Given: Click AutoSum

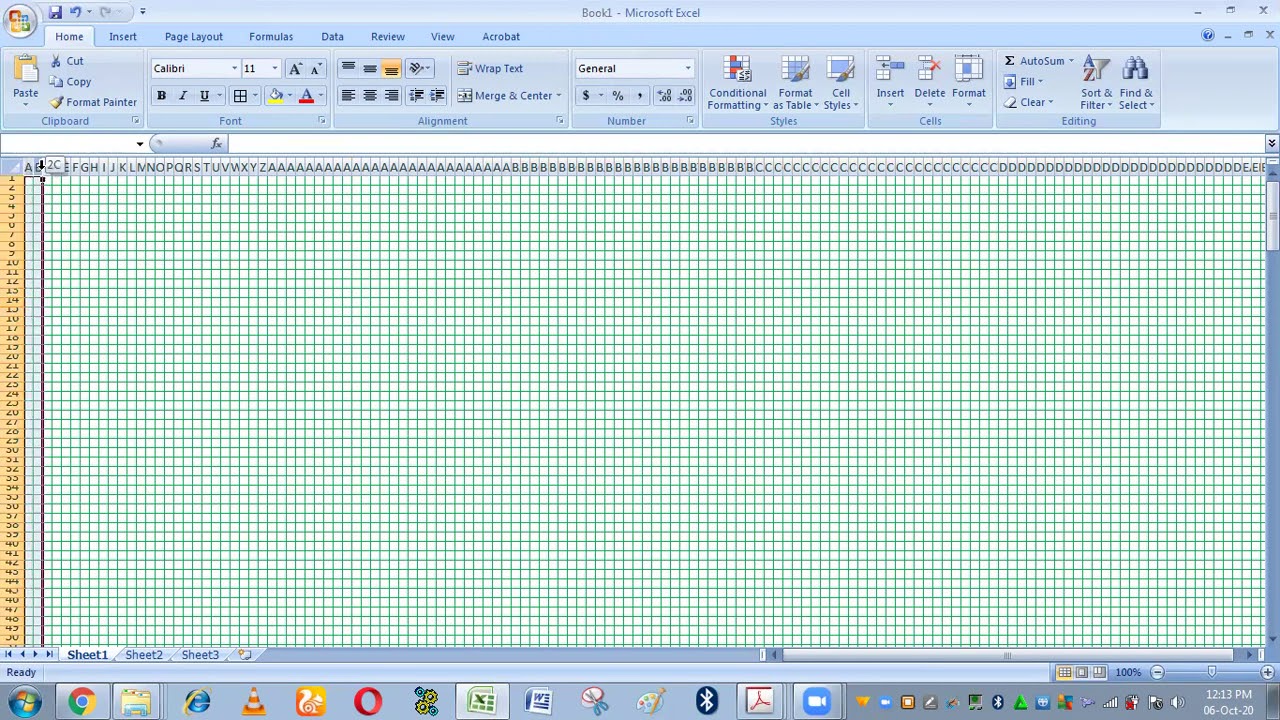Looking at the screenshot, I should (1034, 61).
